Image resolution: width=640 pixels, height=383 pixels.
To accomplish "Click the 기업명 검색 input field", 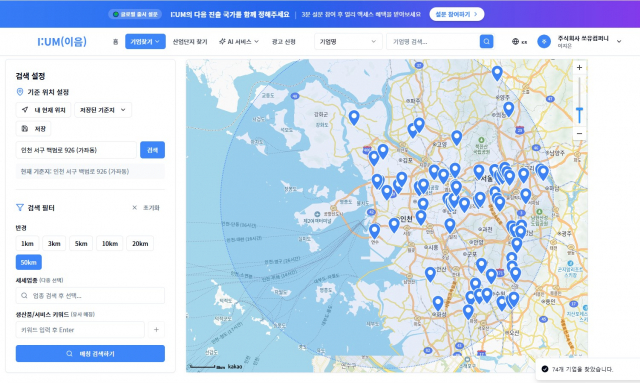I will point(433,42).
